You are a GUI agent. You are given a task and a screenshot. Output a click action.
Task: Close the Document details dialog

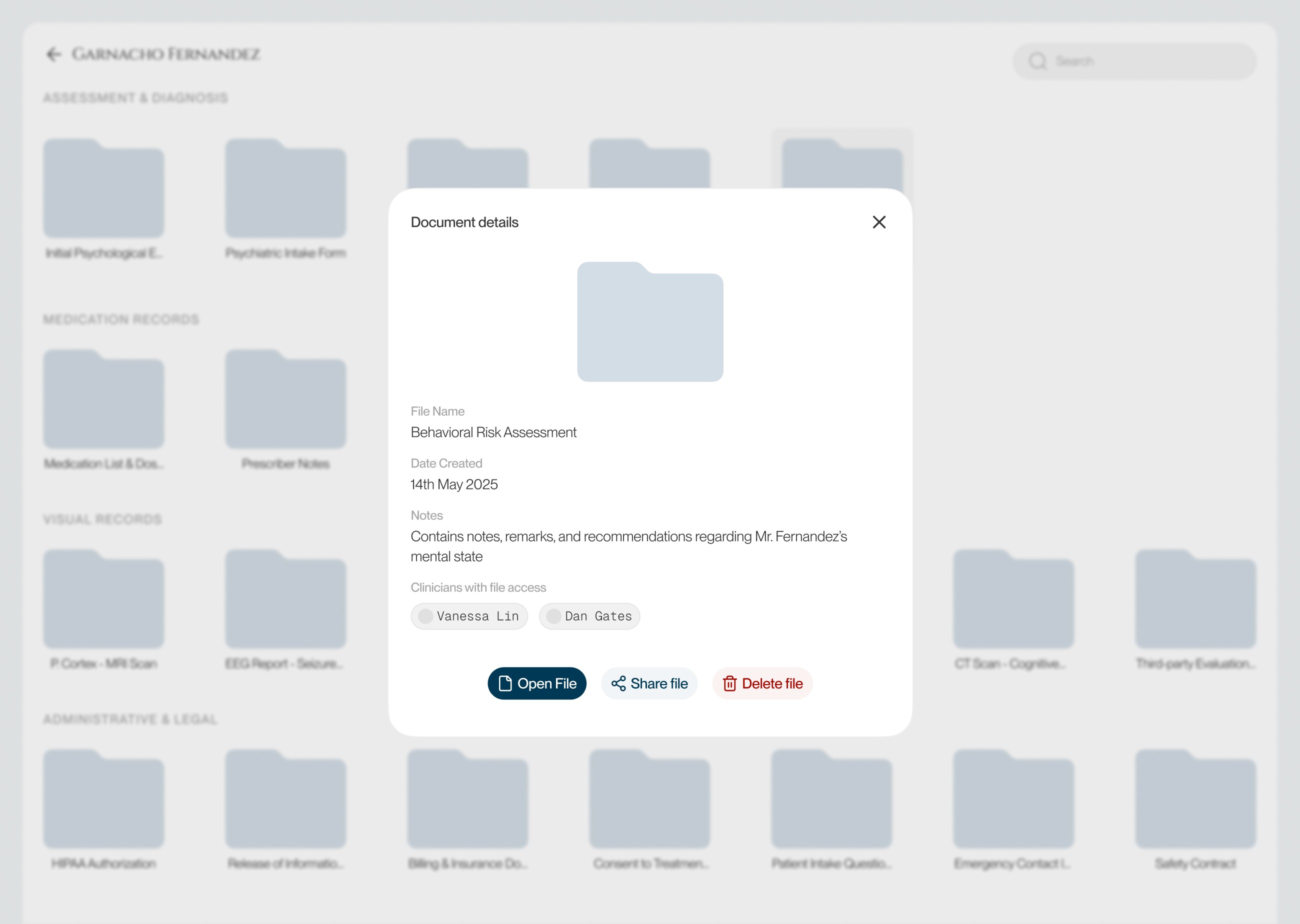tap(878, 222)
